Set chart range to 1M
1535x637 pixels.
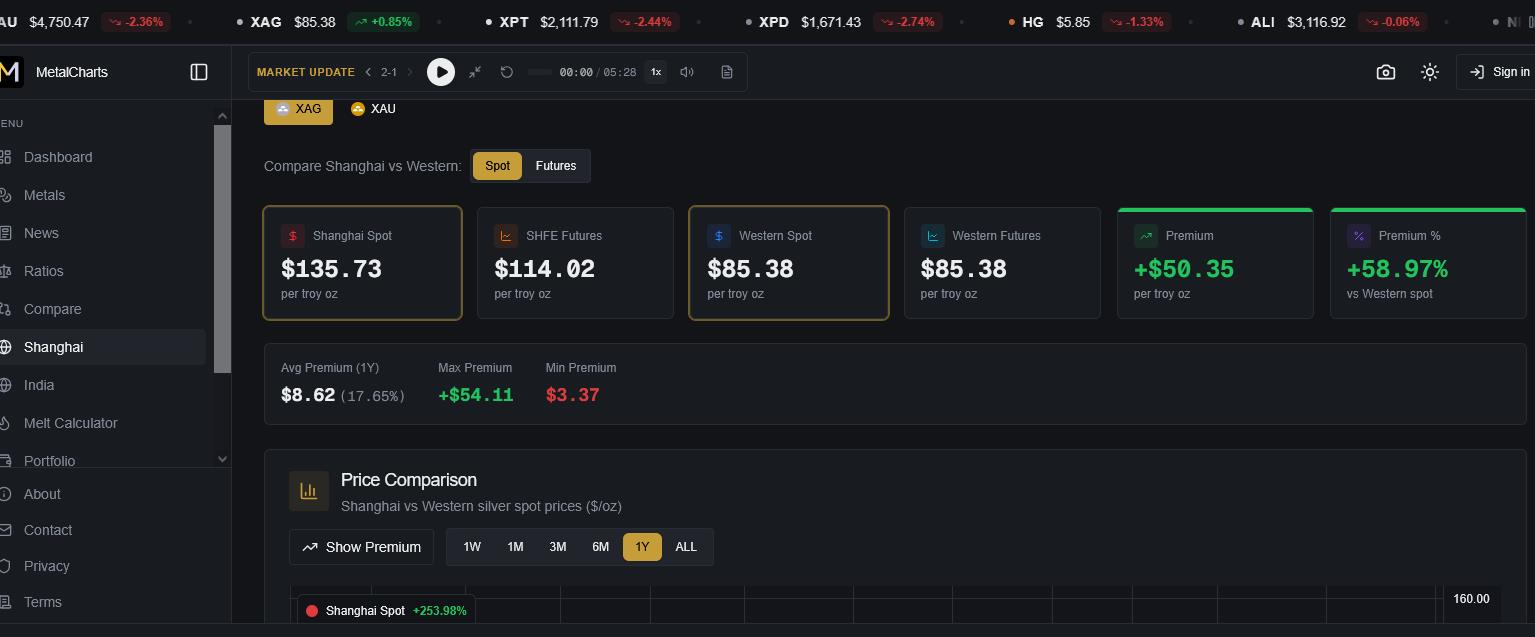click(515, 547)
